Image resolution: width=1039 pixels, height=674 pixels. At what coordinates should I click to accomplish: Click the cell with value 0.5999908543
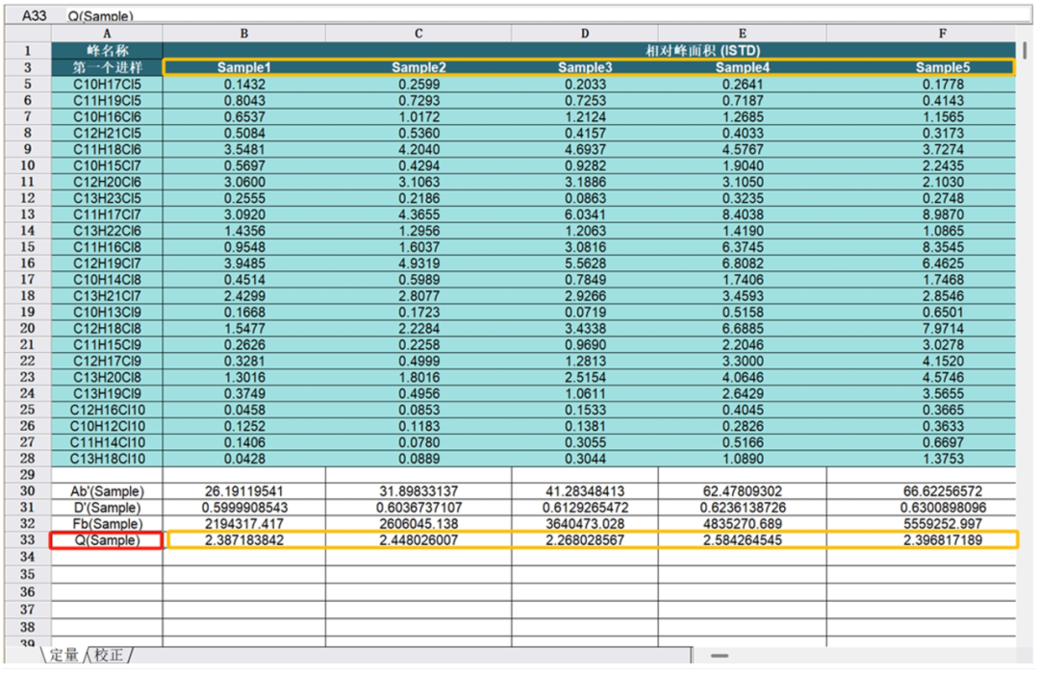pos(244,508)
